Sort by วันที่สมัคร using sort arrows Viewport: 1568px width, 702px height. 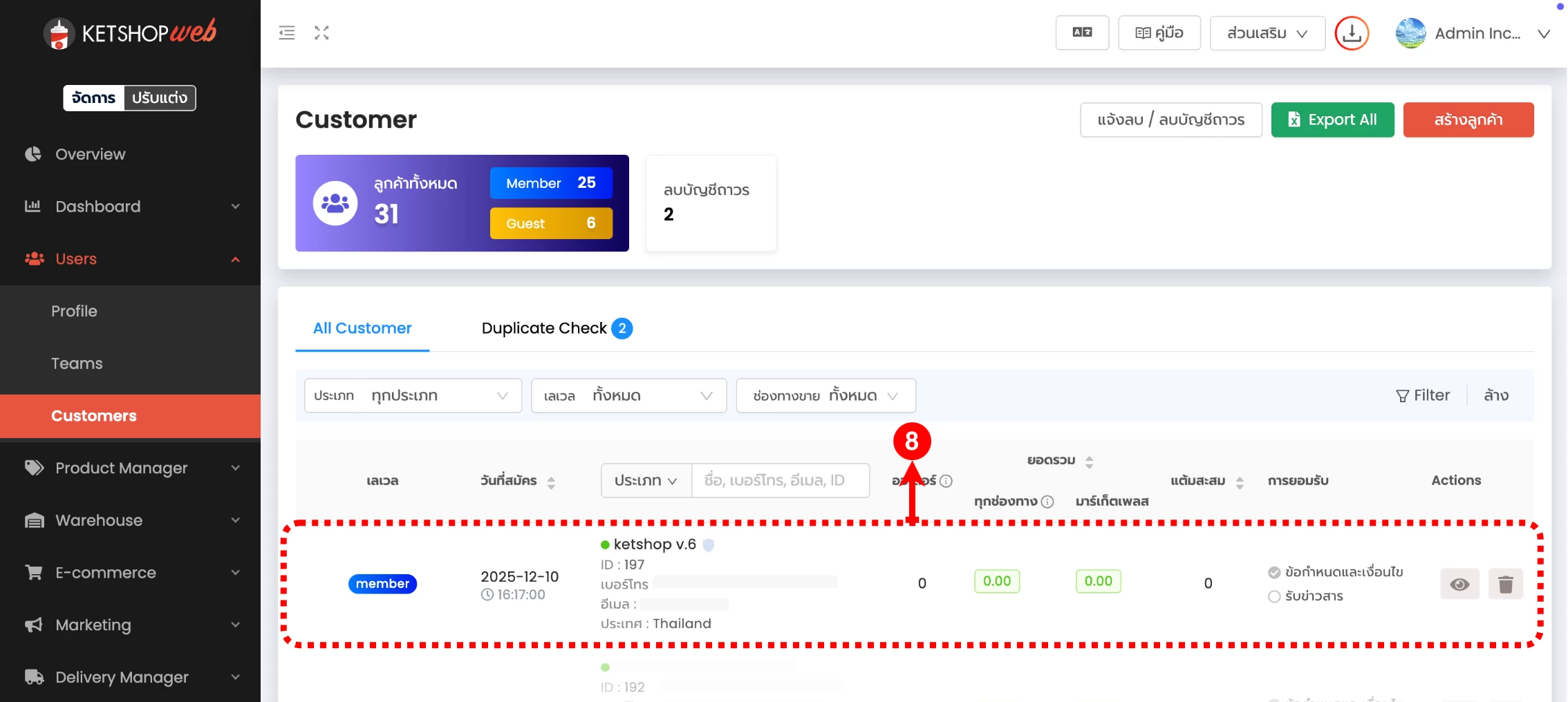[x=551, y=482]
